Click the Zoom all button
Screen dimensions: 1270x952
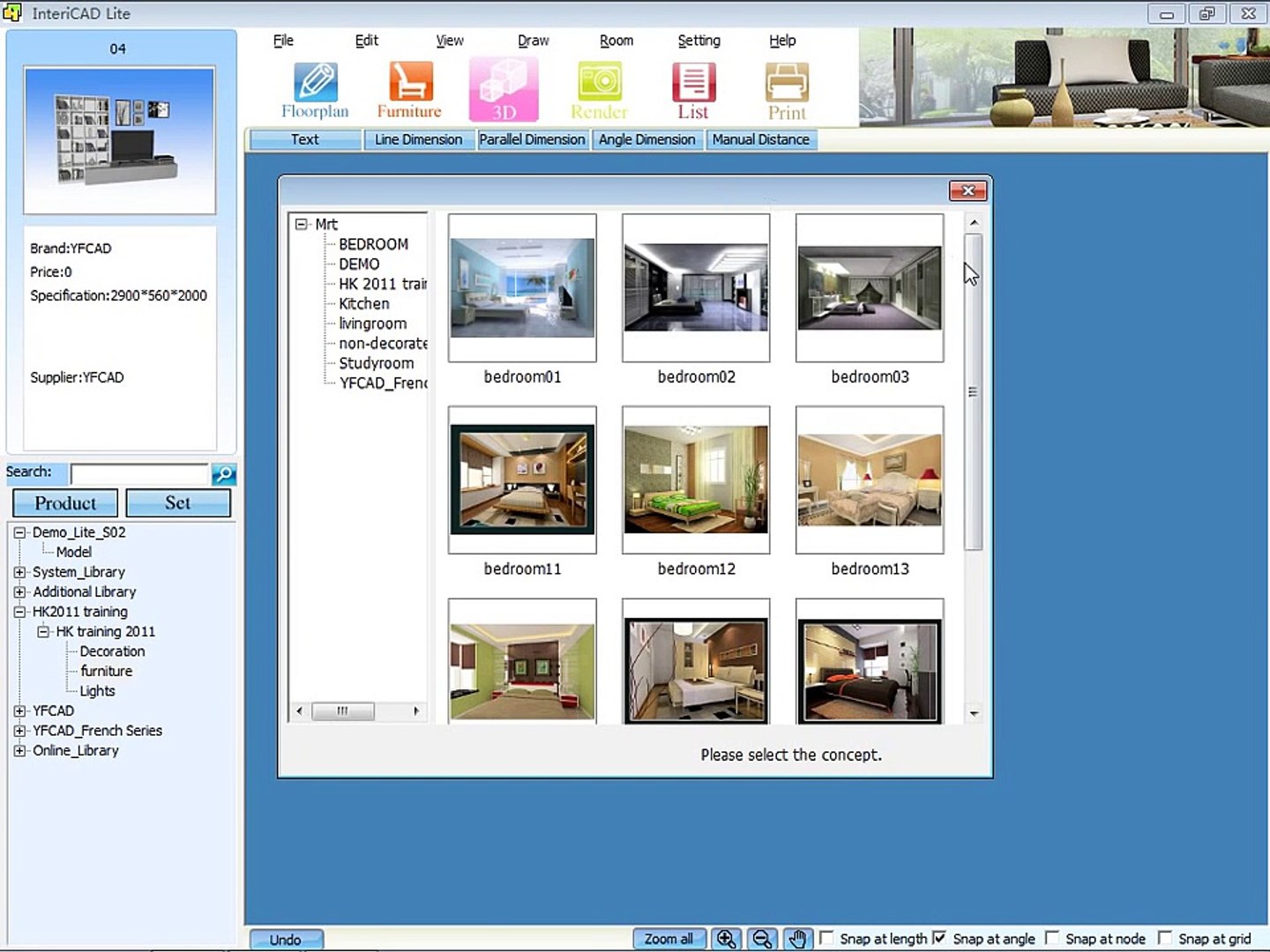pos(669,939)
